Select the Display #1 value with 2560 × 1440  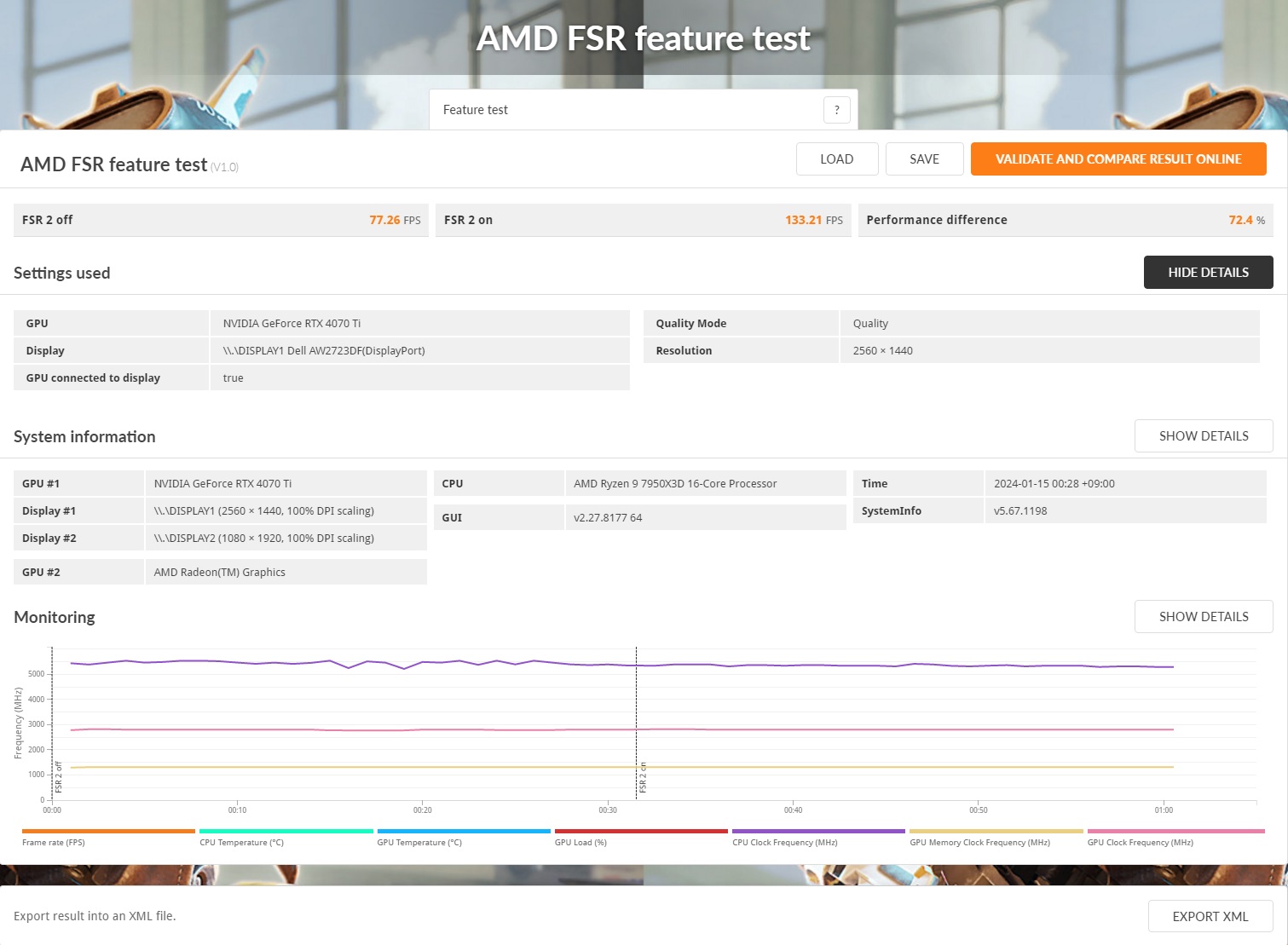[263, 511]
